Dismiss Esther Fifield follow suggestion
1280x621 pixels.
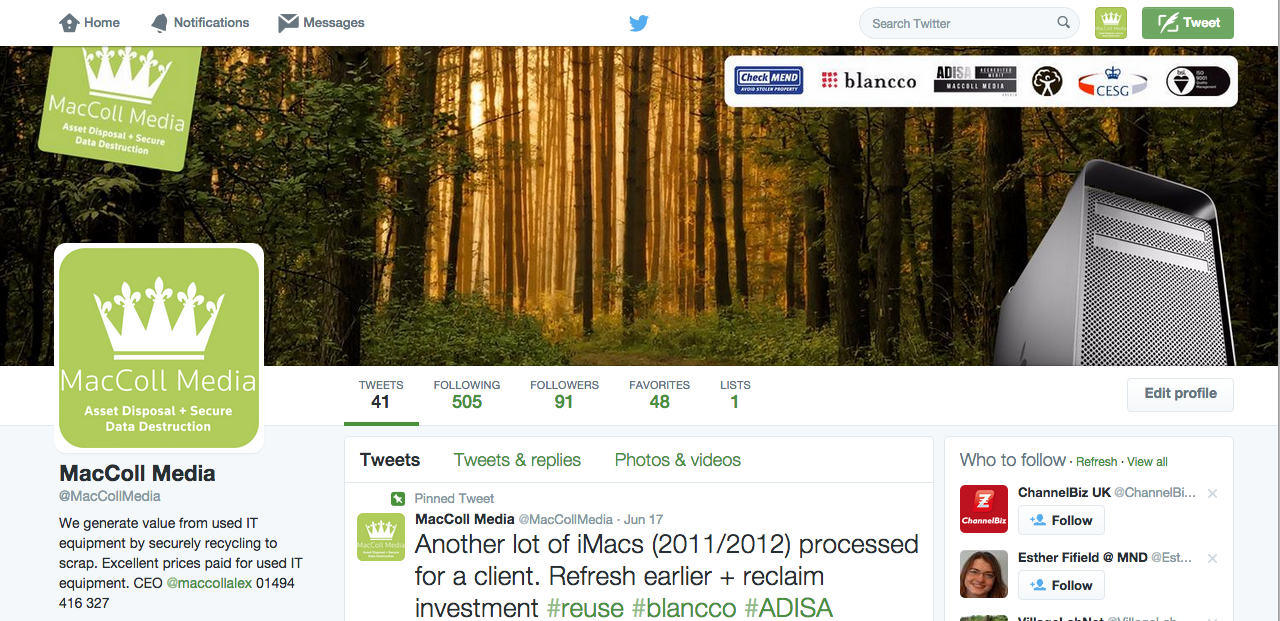(x=1212, y=558)
